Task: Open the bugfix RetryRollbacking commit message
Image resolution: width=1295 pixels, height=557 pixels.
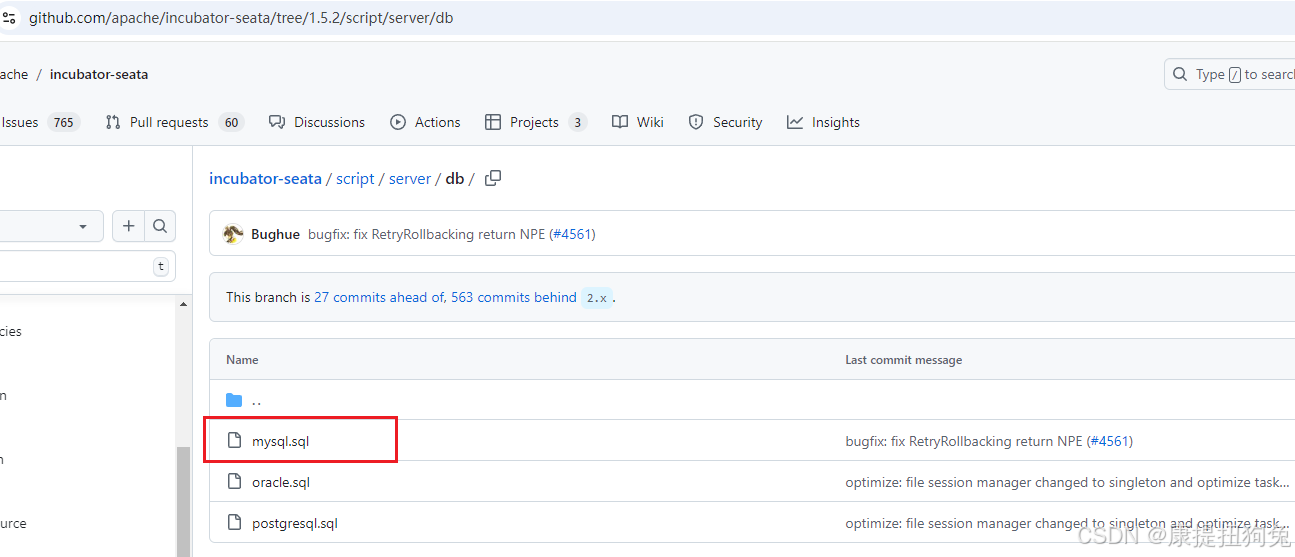Action: coord(427,234)
